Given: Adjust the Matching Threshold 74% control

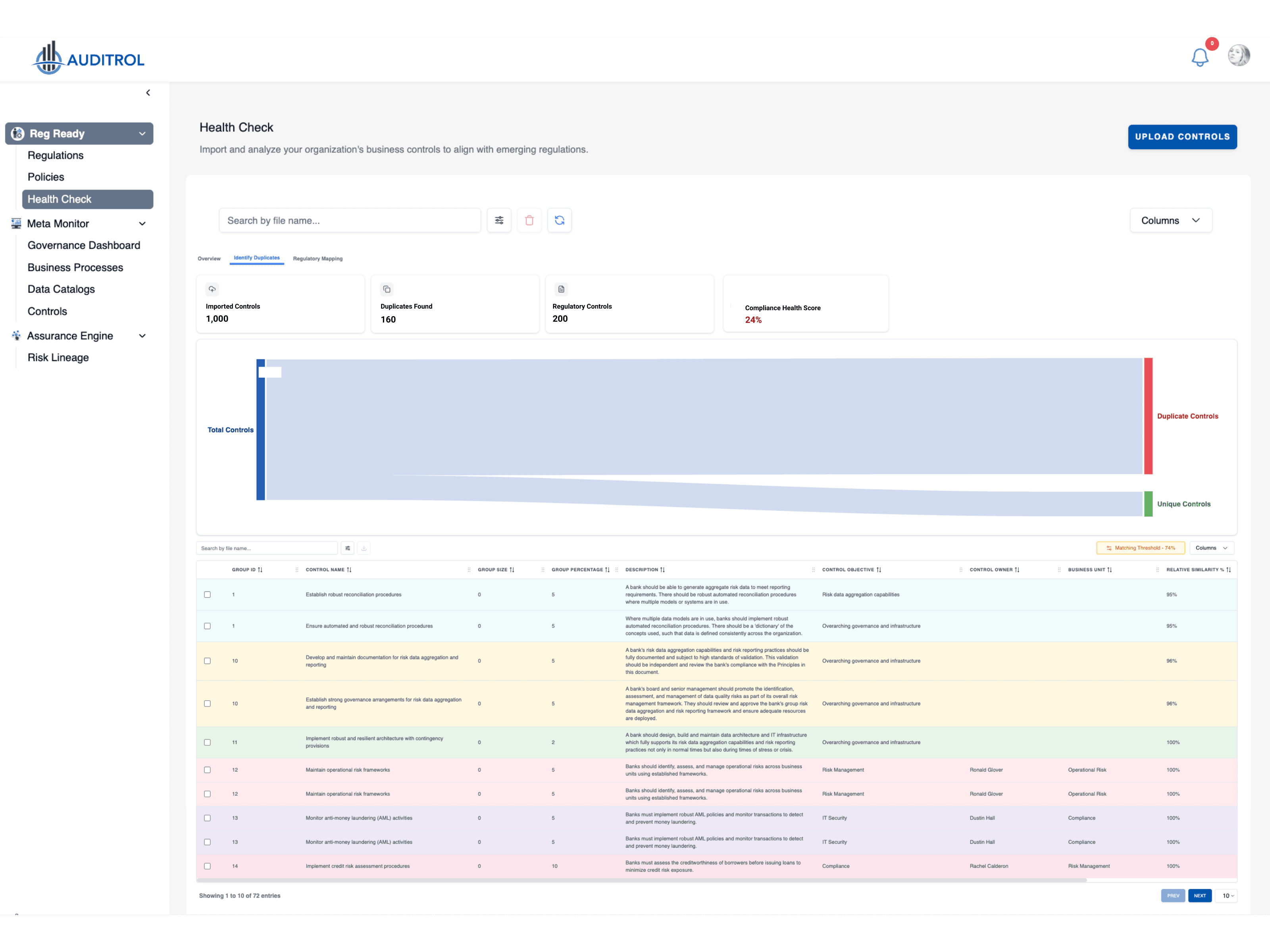Looking at the screenshot, I should (1140, 548).
